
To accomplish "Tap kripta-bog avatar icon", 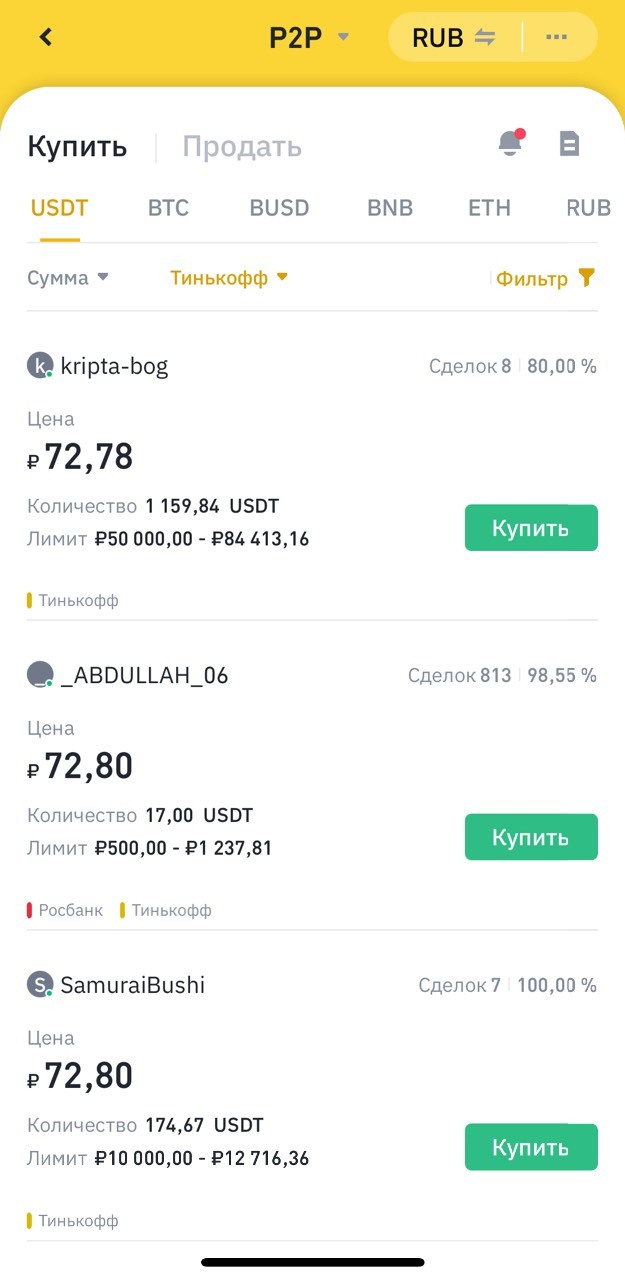I will 39,366.
